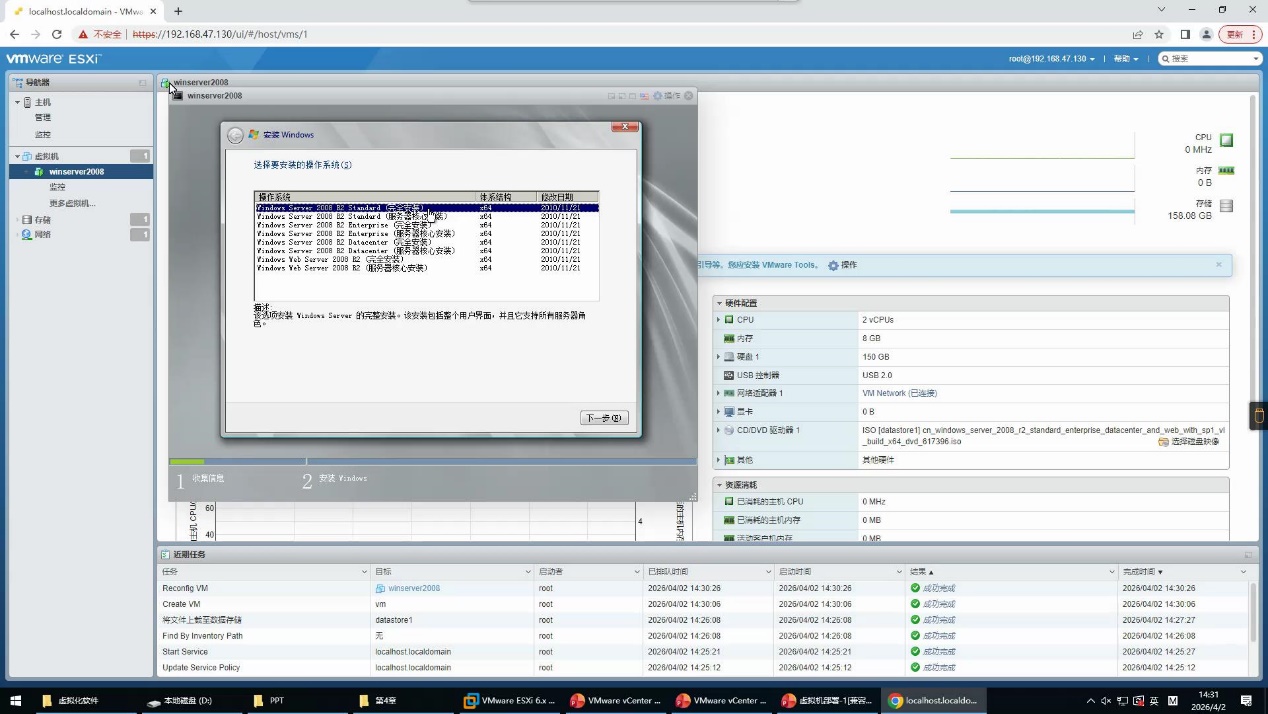Click the 虚拟机 virtual machines icon
The width and height of the screenshot is (1268, 714).
pyautogui.click(x=28, y=156)
